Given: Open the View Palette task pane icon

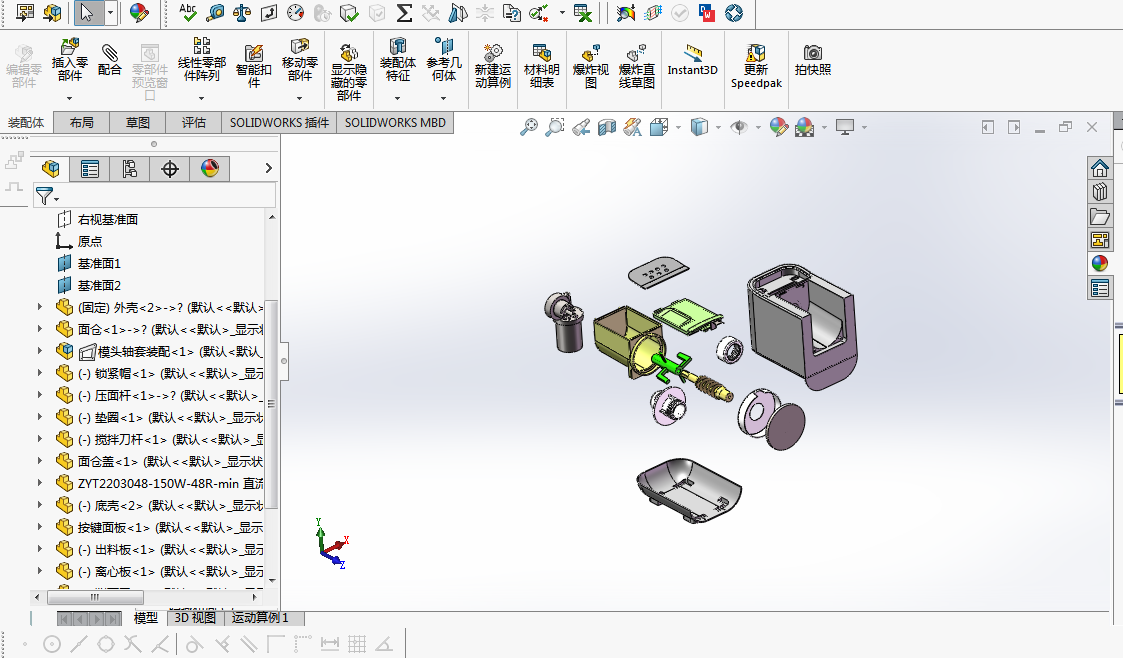Looking at the screenshot, I should (1100, 240).
